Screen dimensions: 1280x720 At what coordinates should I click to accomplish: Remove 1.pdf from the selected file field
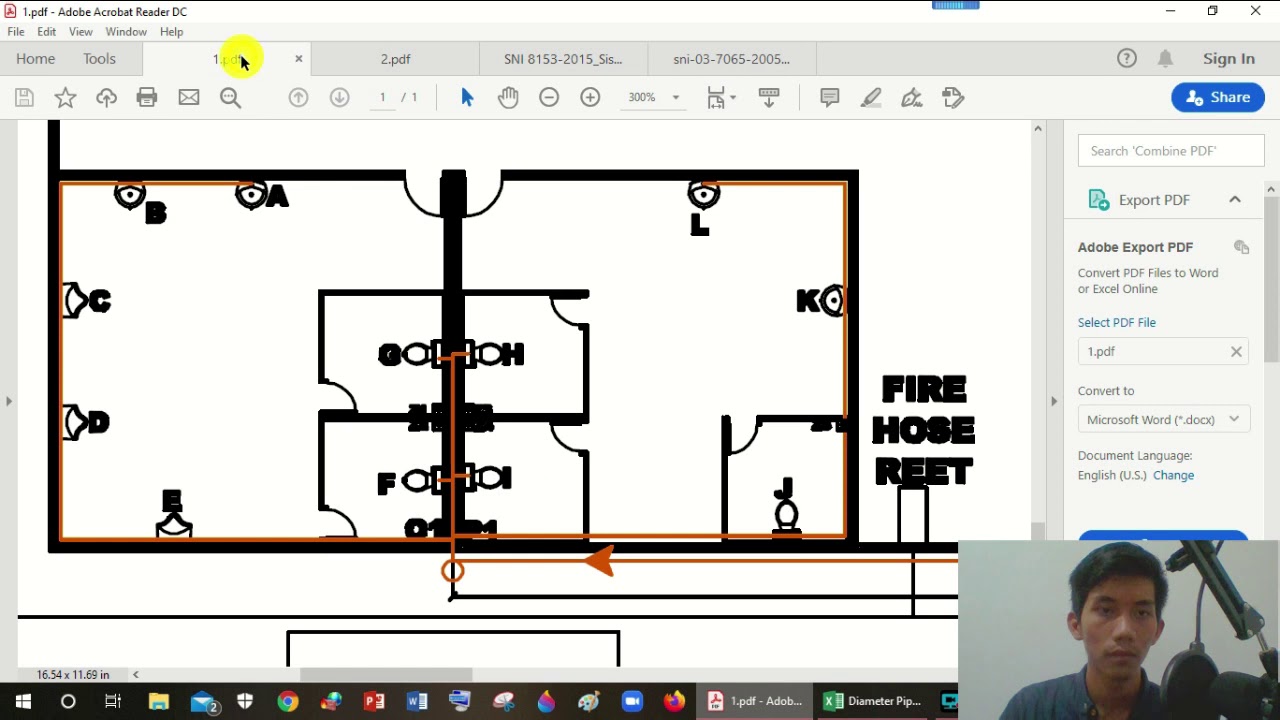tap(1236, 352)
